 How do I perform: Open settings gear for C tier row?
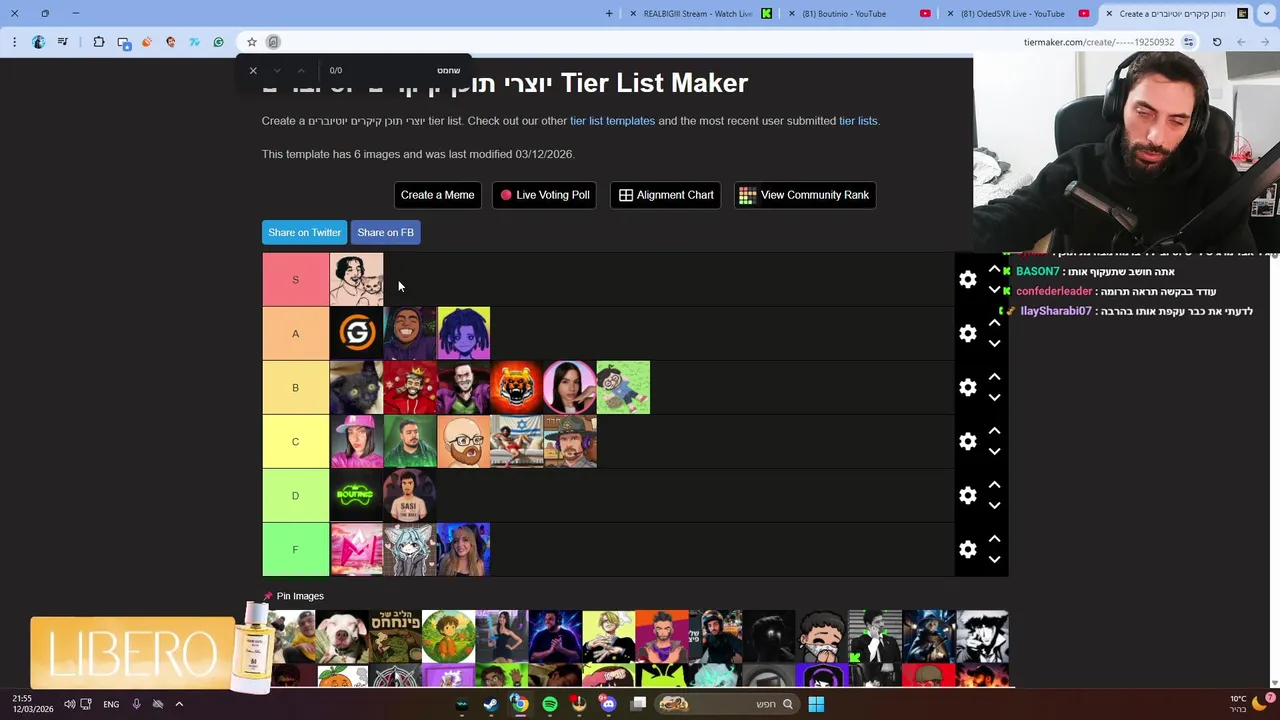pos(967,441)
